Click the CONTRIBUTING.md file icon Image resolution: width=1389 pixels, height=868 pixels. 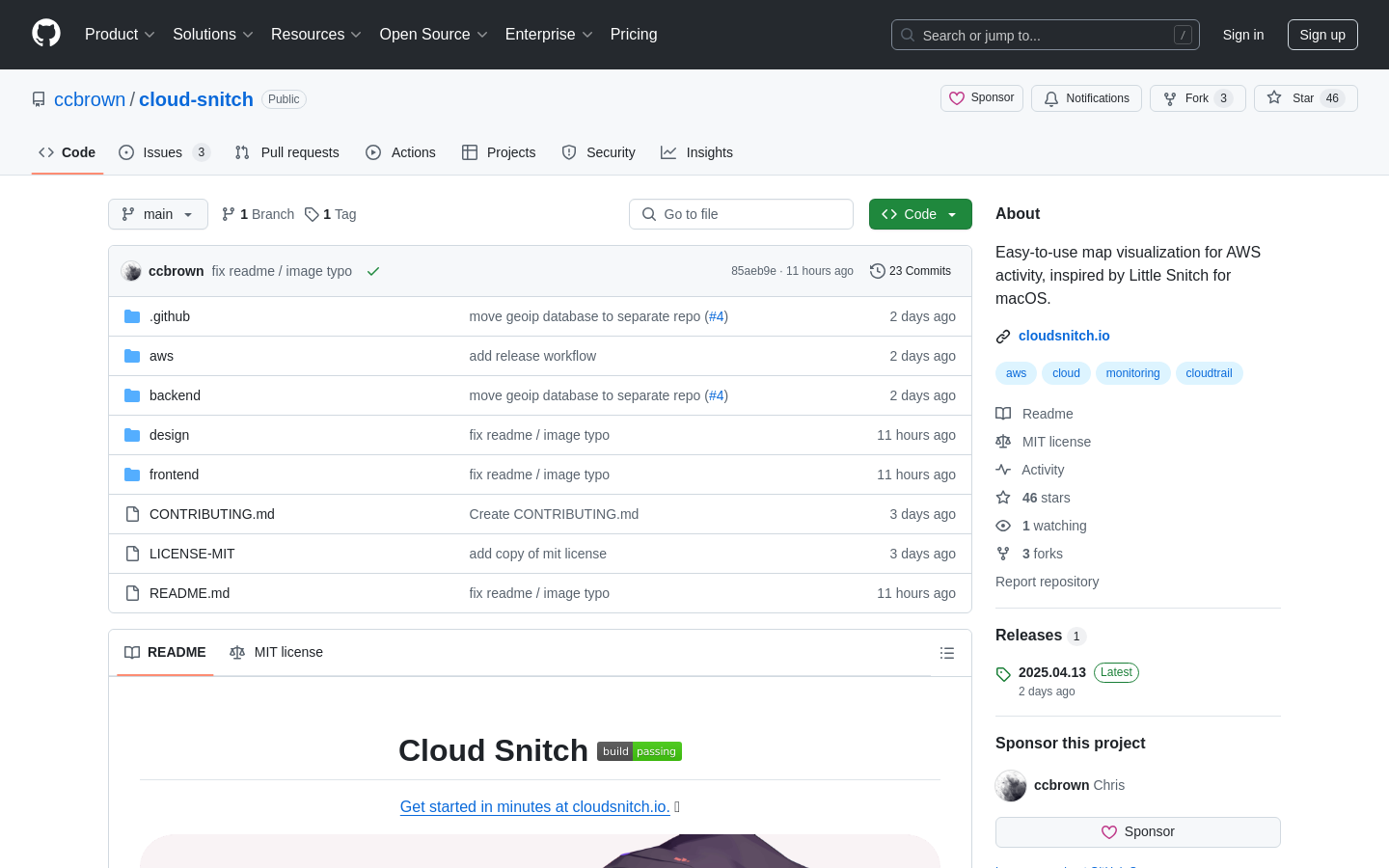(x=132, y=514)
